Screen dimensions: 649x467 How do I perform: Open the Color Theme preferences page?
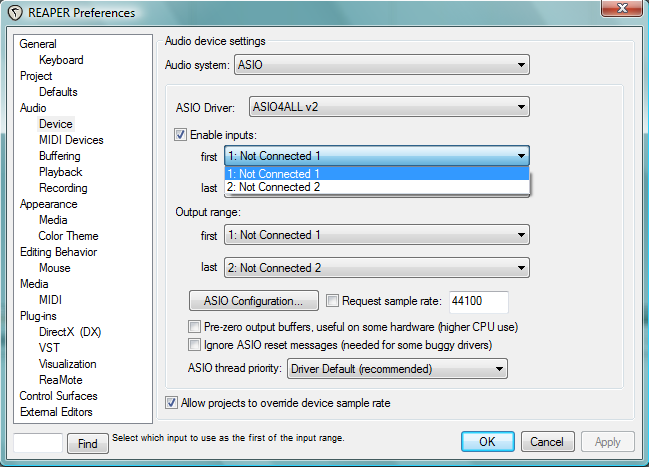[68, 236]
